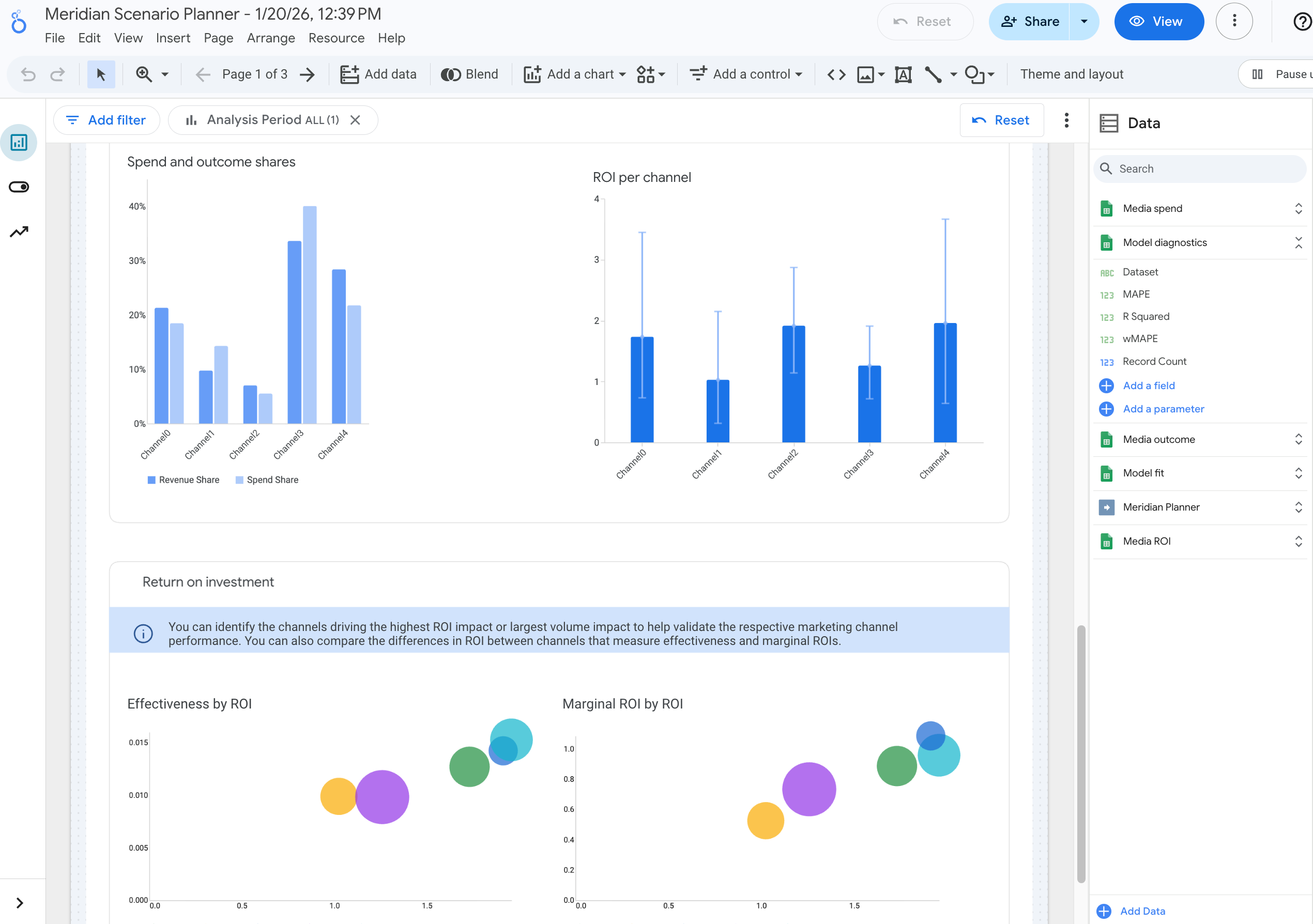Screen dimensions: 1313x924
Task: Remove the Analysis Period filter chip
Action: coord(355,120)
